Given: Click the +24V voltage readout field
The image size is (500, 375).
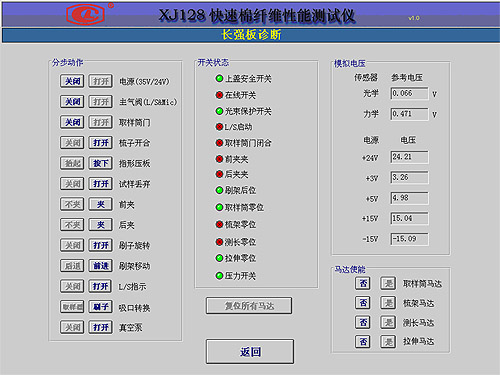Looking at the screenshot, I should coord(409,157).
